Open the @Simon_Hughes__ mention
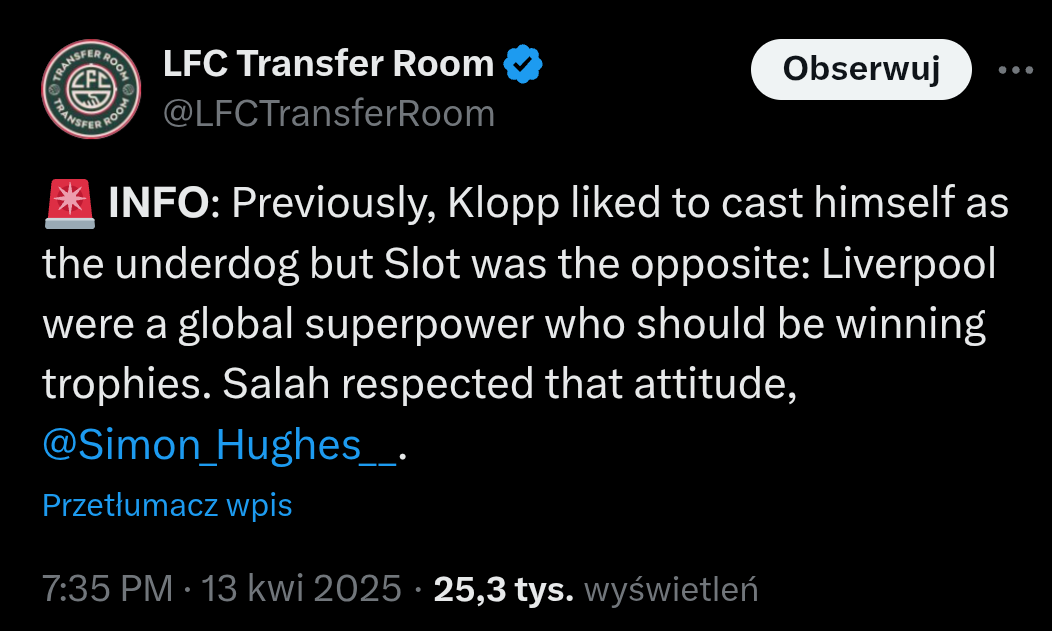The image size is (1052, 631). (220, 445)
